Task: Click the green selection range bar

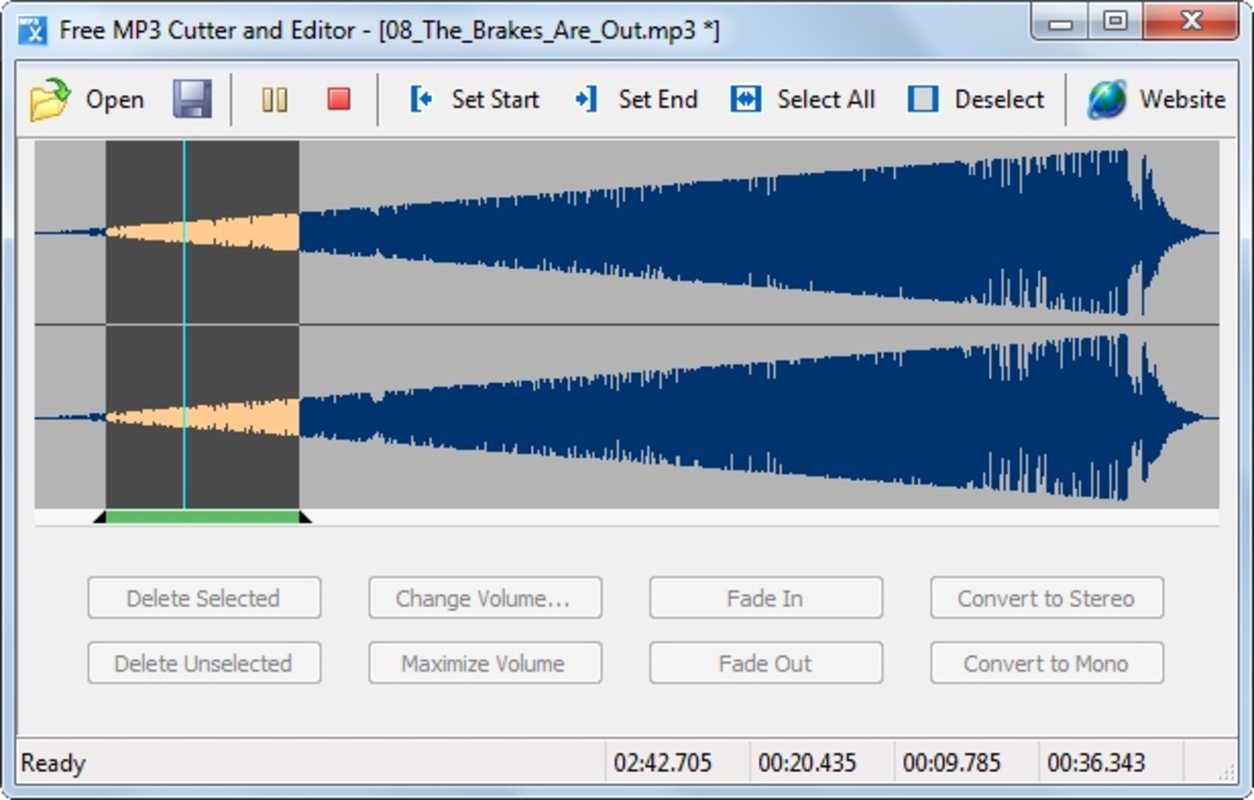Action: click(x=202, y=517)
